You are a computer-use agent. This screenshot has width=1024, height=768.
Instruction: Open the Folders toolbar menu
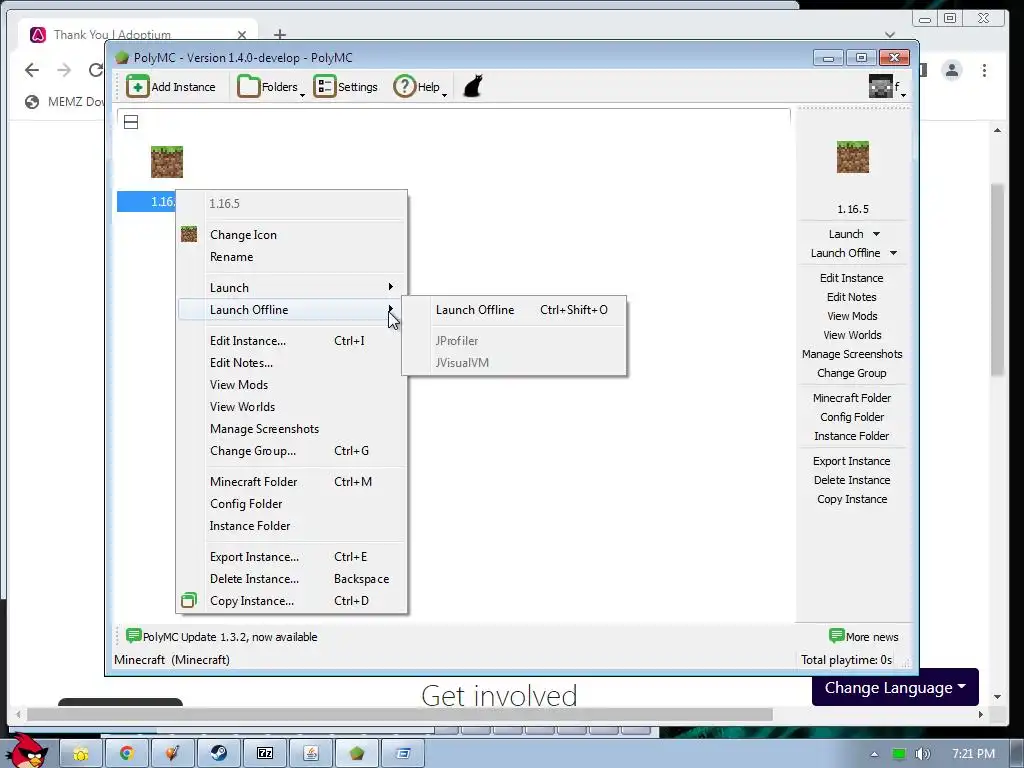point(271,87)
